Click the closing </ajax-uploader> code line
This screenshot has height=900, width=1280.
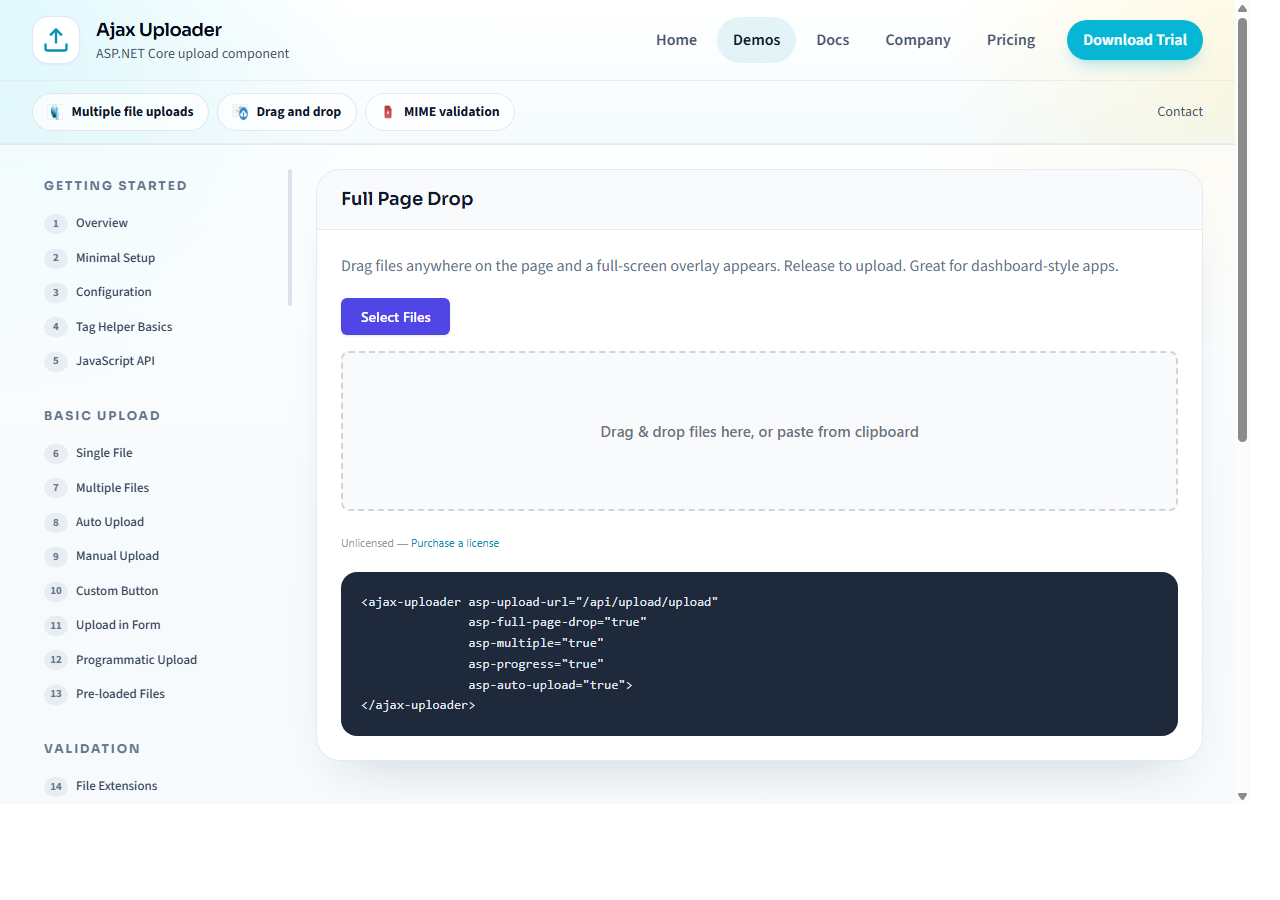tap(418, 705)
